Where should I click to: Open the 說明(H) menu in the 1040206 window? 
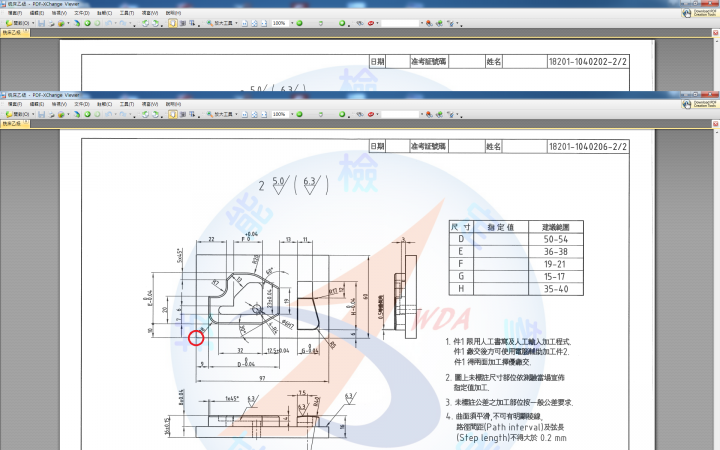click(173, 104)
